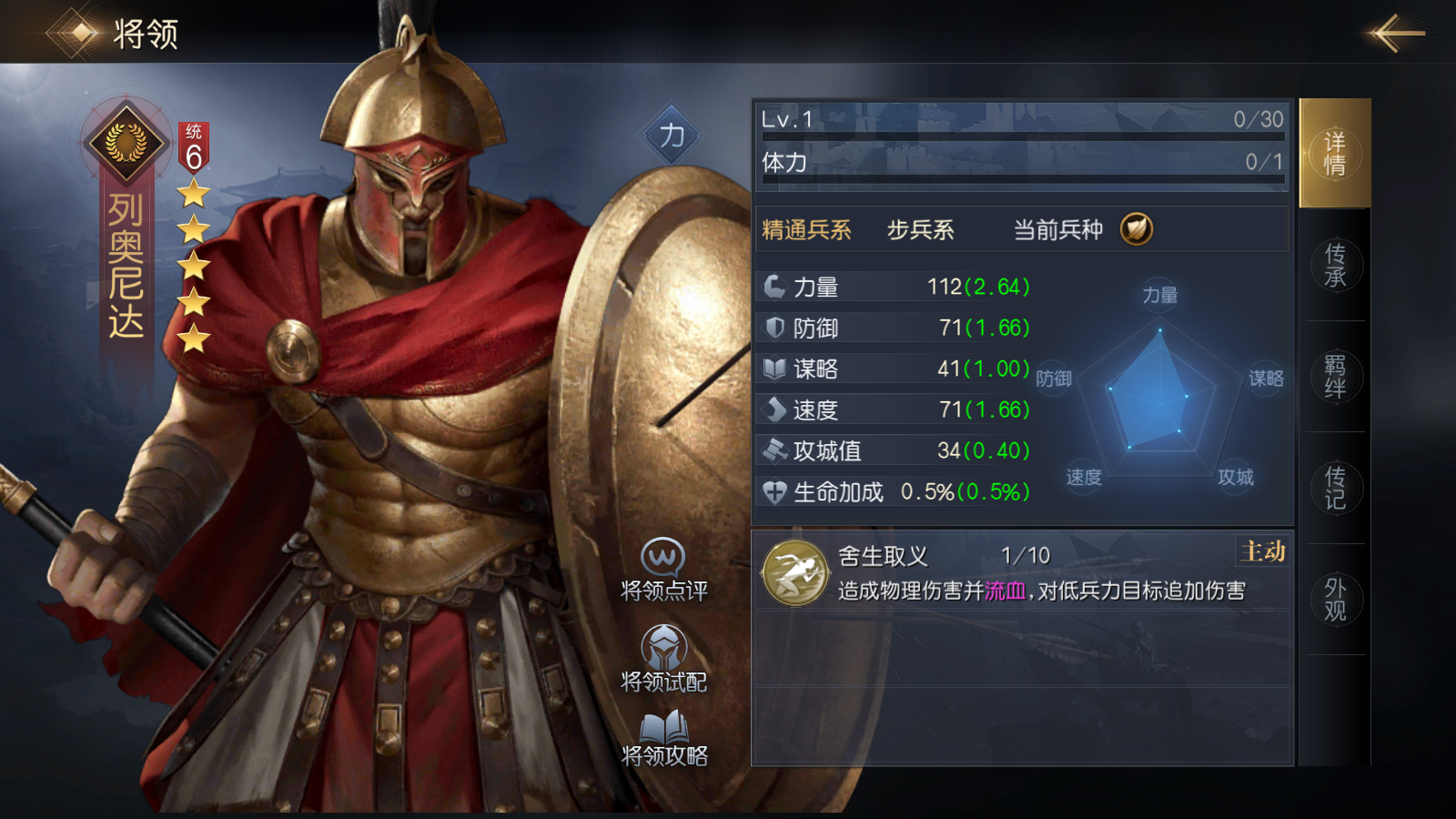Image resolution: width=1456 pixels, height=819 pixels.
Task: Open 将领点评 commander reviews icon
Action: [x=663, y=557]
